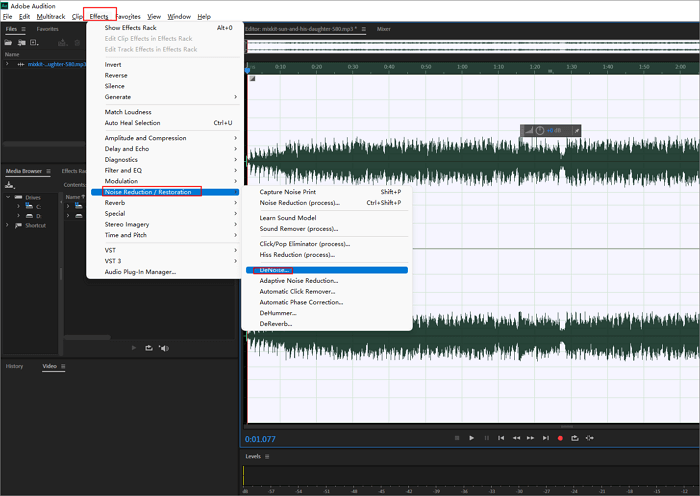Open the File menu

pos(7,17)
